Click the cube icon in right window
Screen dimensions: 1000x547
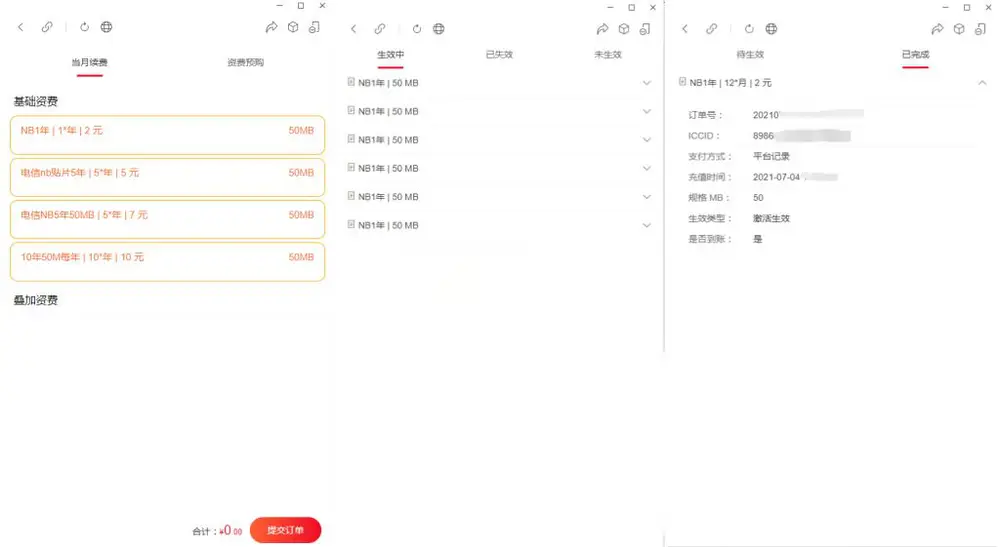point(959,29)
